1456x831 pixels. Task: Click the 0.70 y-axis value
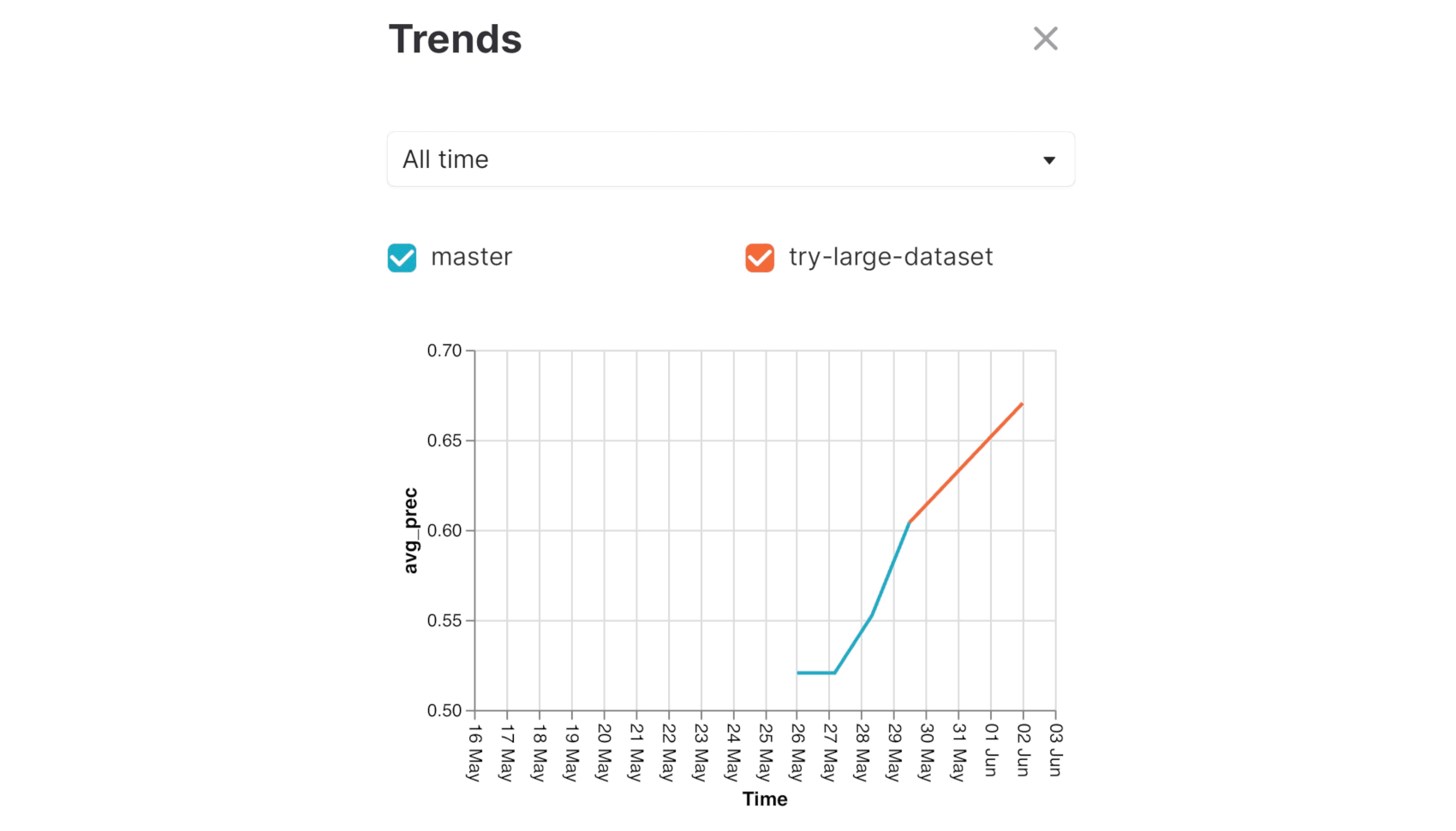click(x=444, y=350)
